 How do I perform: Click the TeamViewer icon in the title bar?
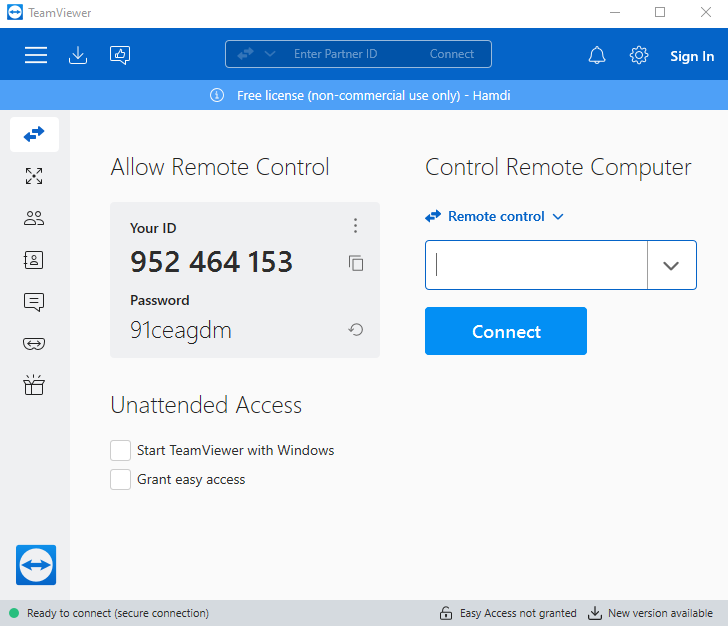(15, 13)
